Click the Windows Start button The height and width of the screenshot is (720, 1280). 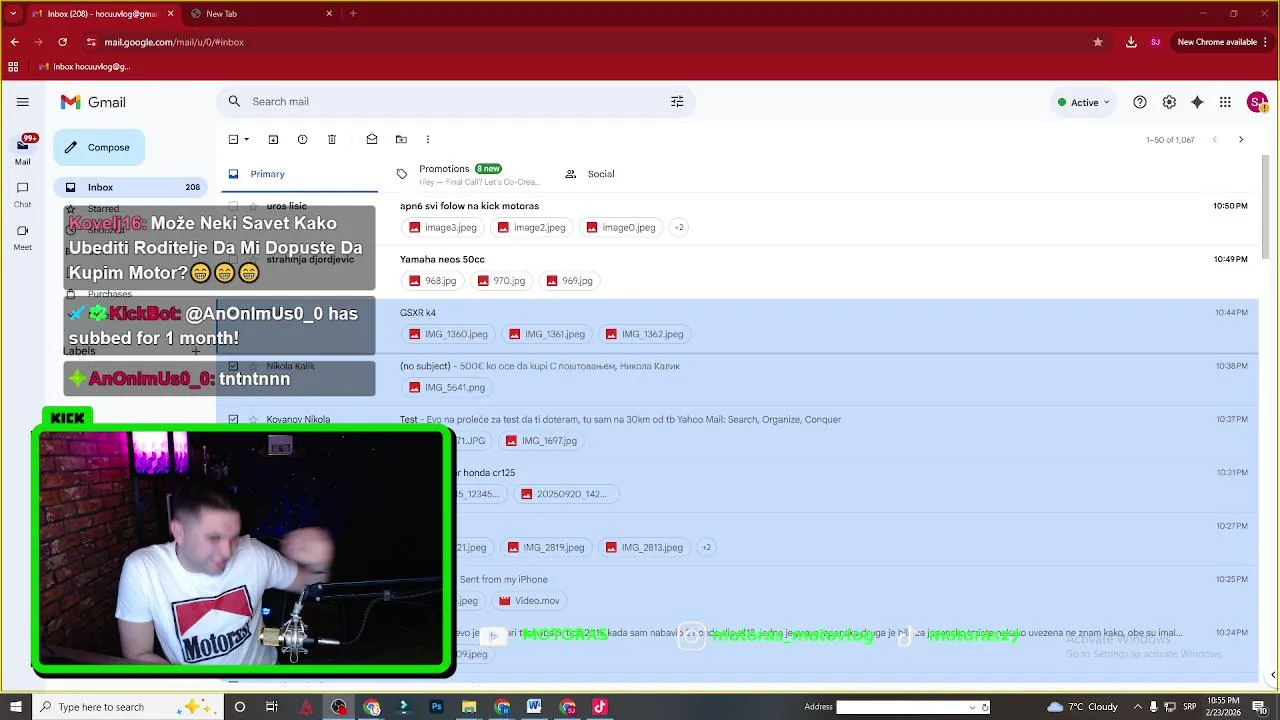coord(15,707)
